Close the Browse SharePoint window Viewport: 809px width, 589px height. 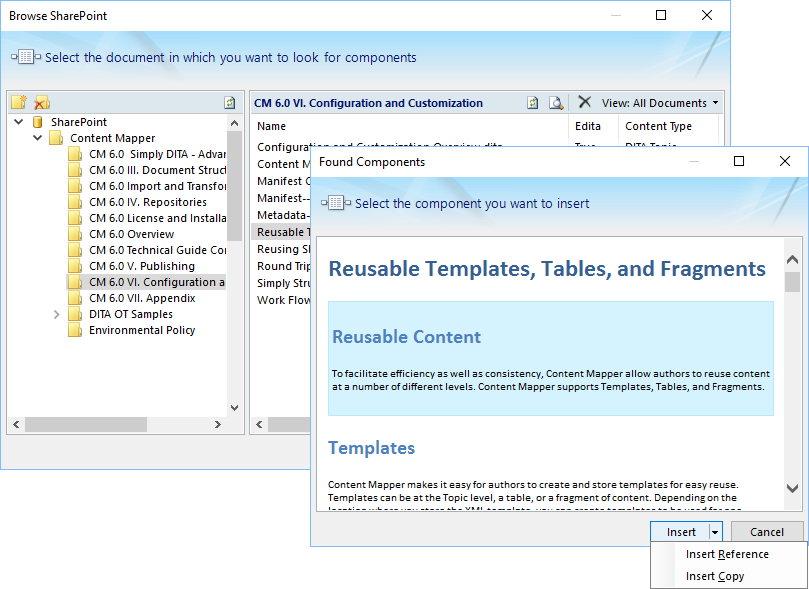(707, 15)
